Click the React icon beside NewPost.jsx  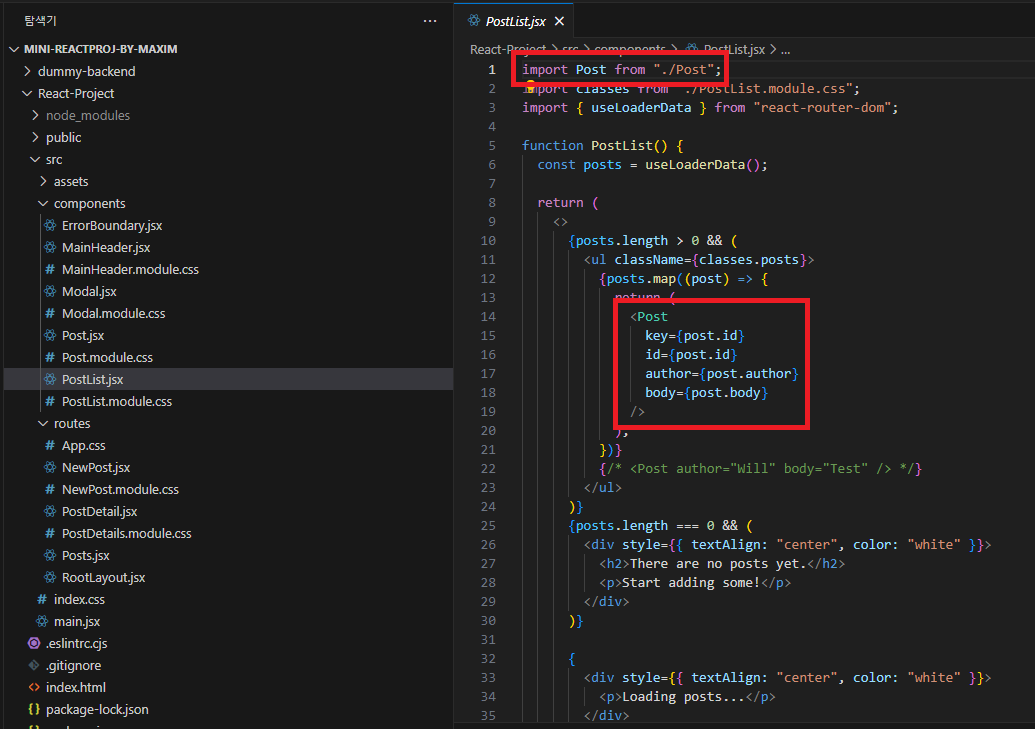[50, 467]
